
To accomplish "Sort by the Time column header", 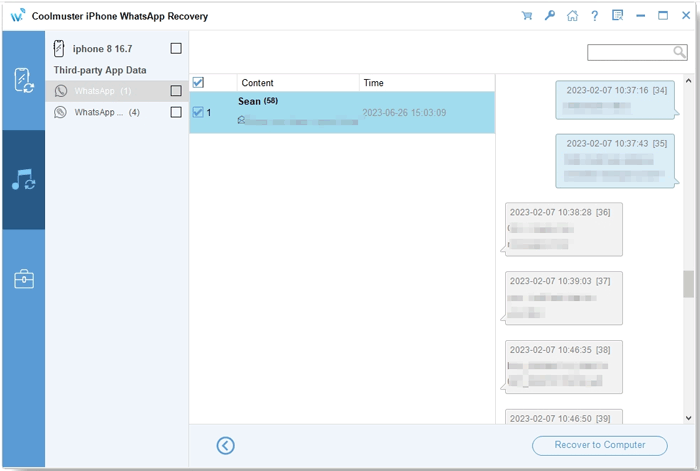I will [427, 83].
